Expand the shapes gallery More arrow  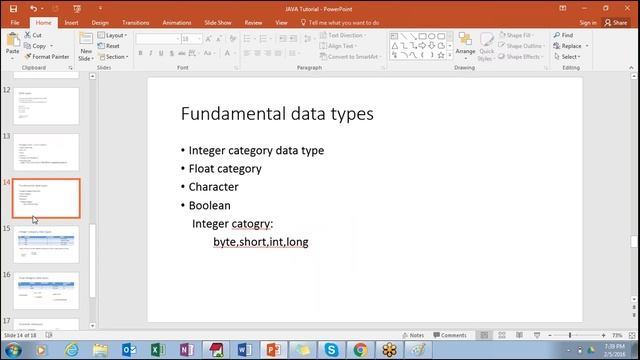tap(450, 55)
